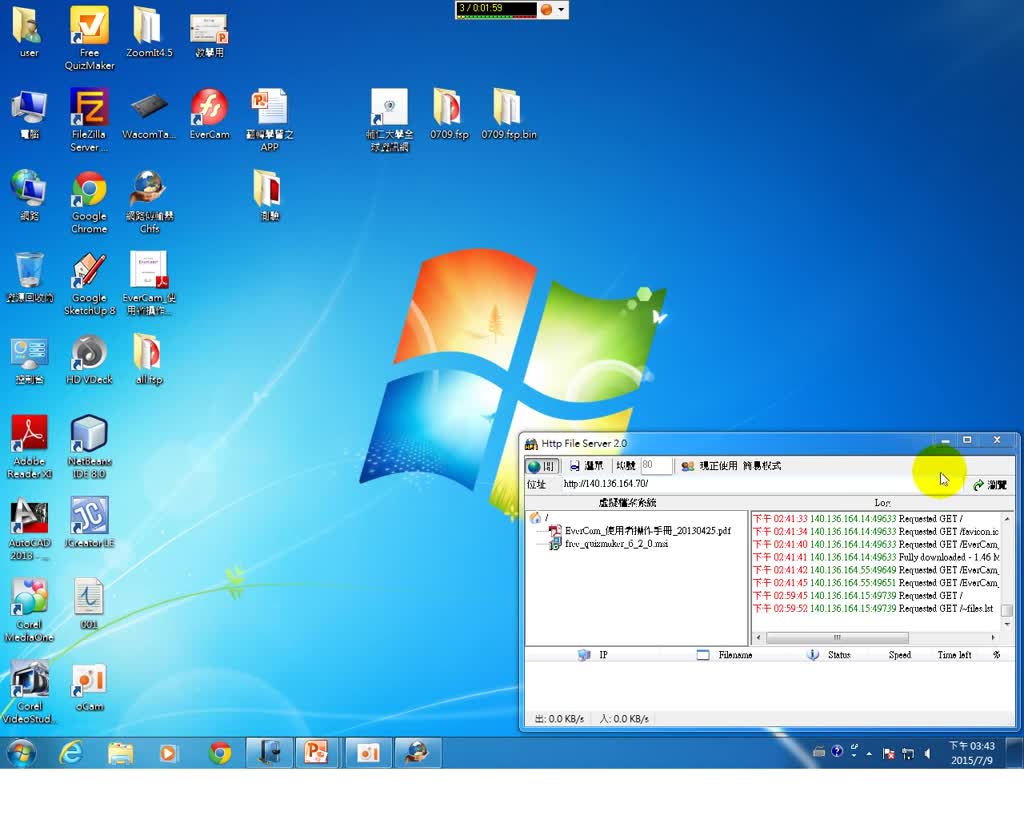The height and width of the screenshot is (820, 1024).
Task: Select the Adobe Reader XI desktop icon
Action: [29, 447]
